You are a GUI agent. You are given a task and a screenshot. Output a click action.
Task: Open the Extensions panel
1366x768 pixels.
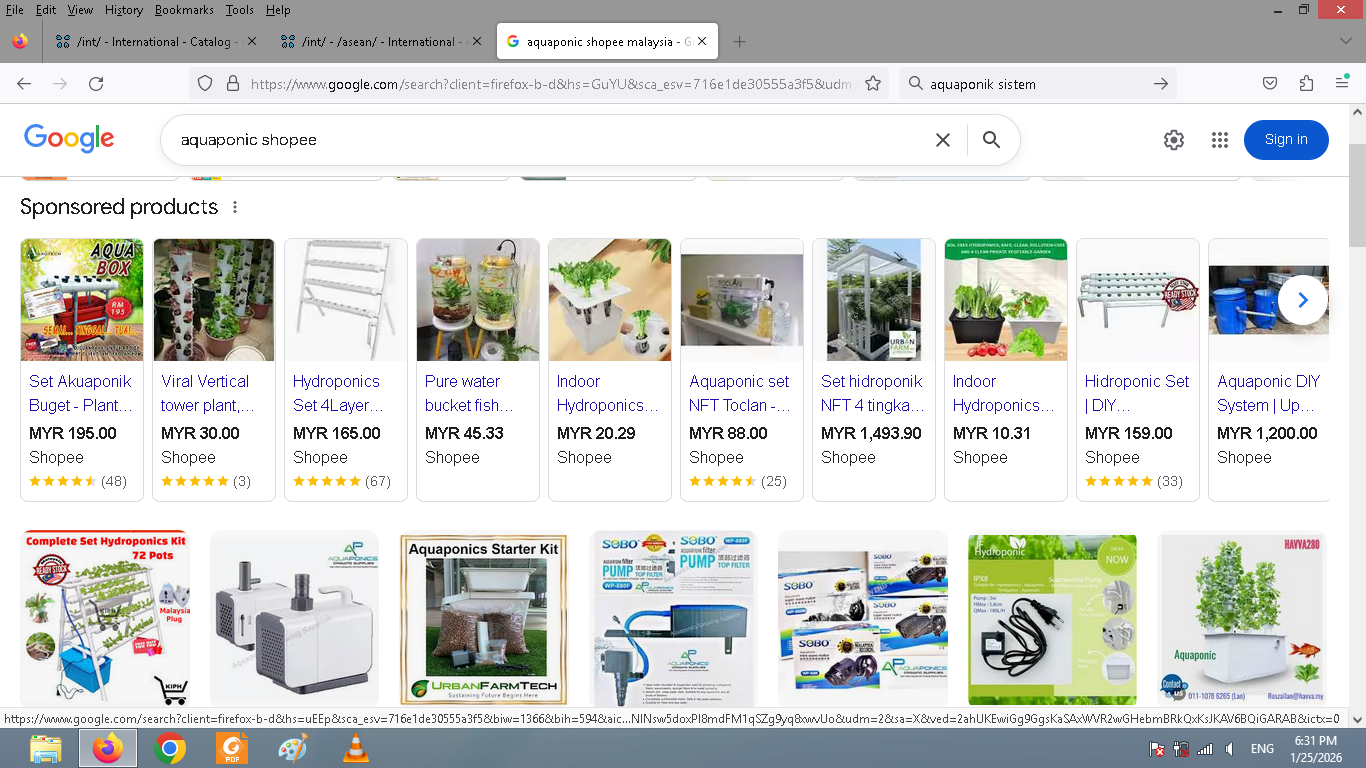tap(1306, 84)
